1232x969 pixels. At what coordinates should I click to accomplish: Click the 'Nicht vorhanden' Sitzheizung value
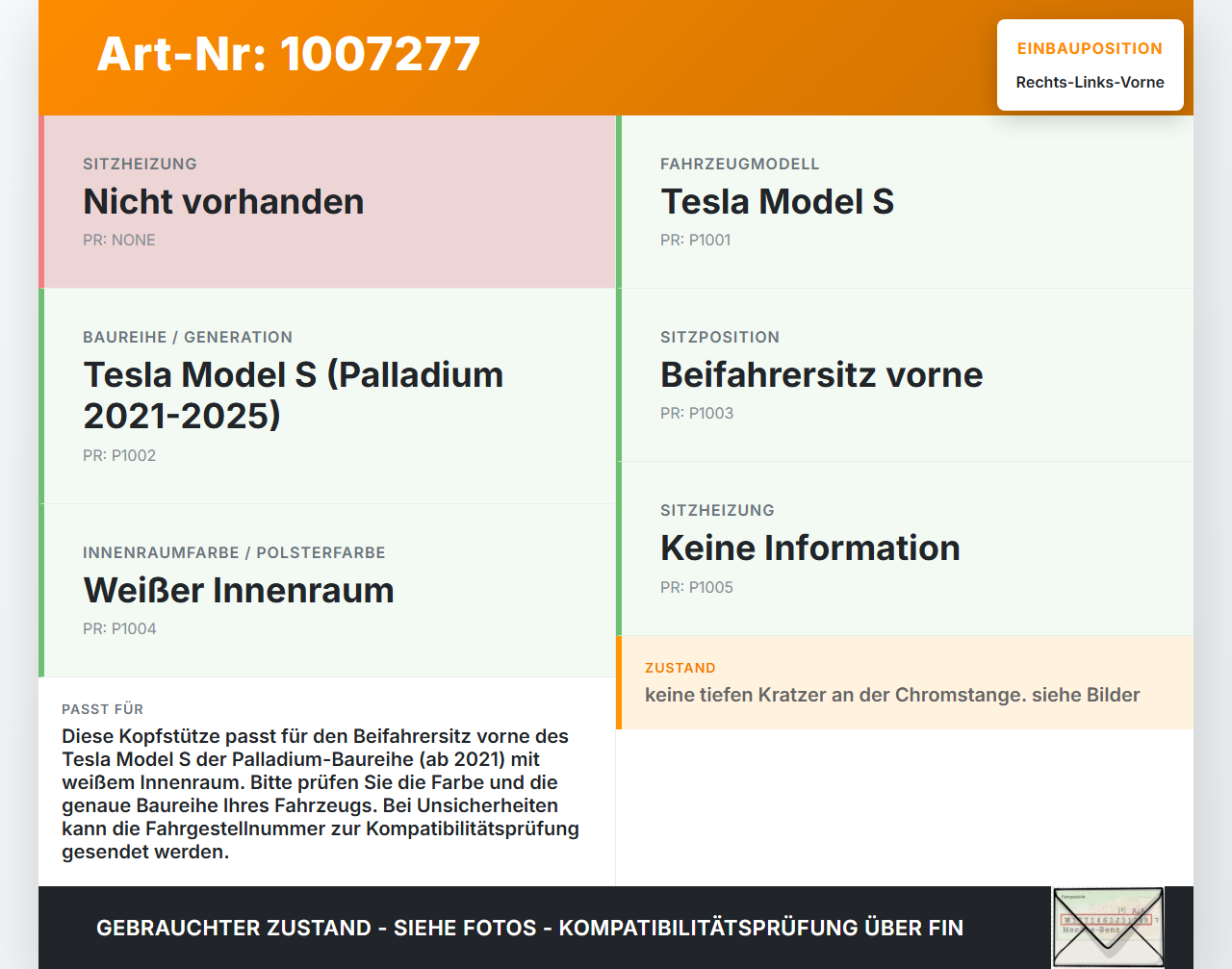pos(223,201)
